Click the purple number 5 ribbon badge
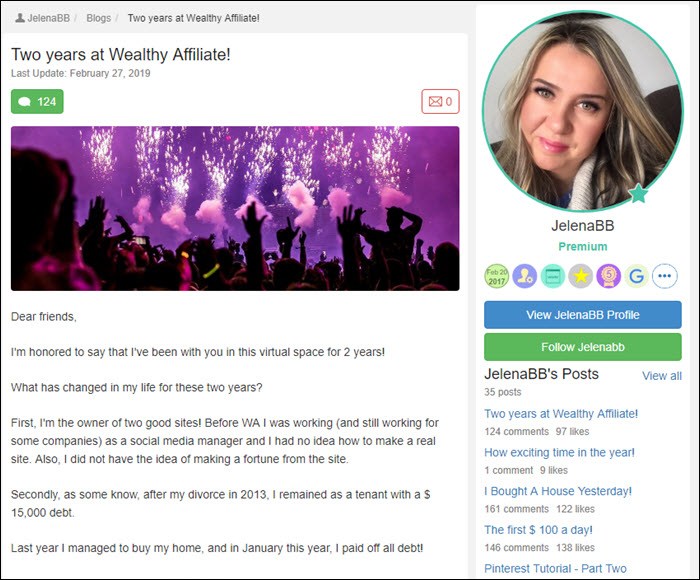Screen dimensions: 700x580 point(608,276)
